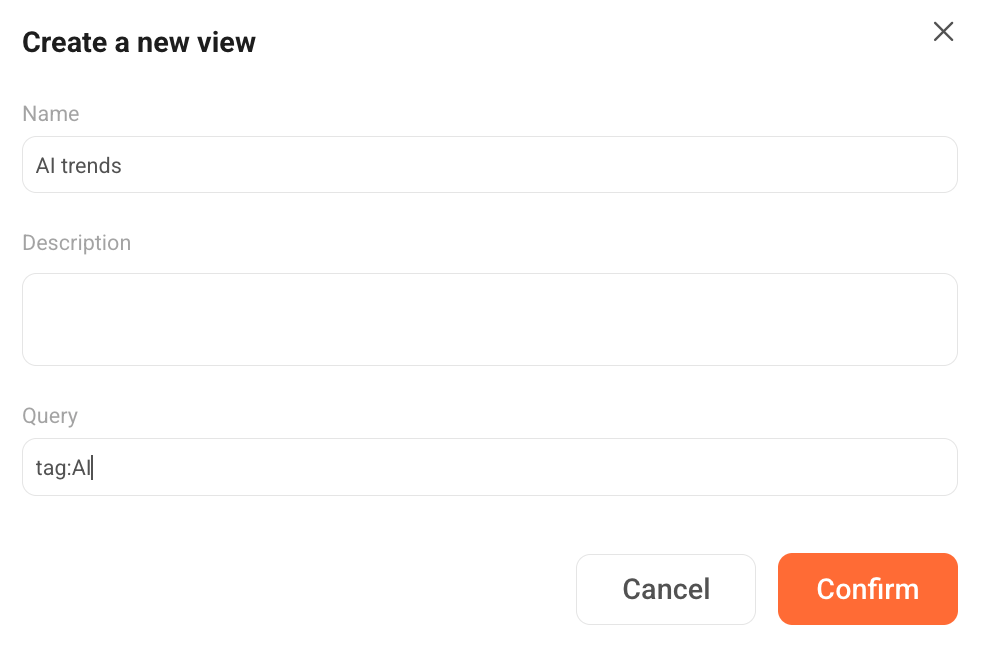This screenshot has width=988, height=646.
Task: Click the Confirm button to create the view
Action: point(867,589)
